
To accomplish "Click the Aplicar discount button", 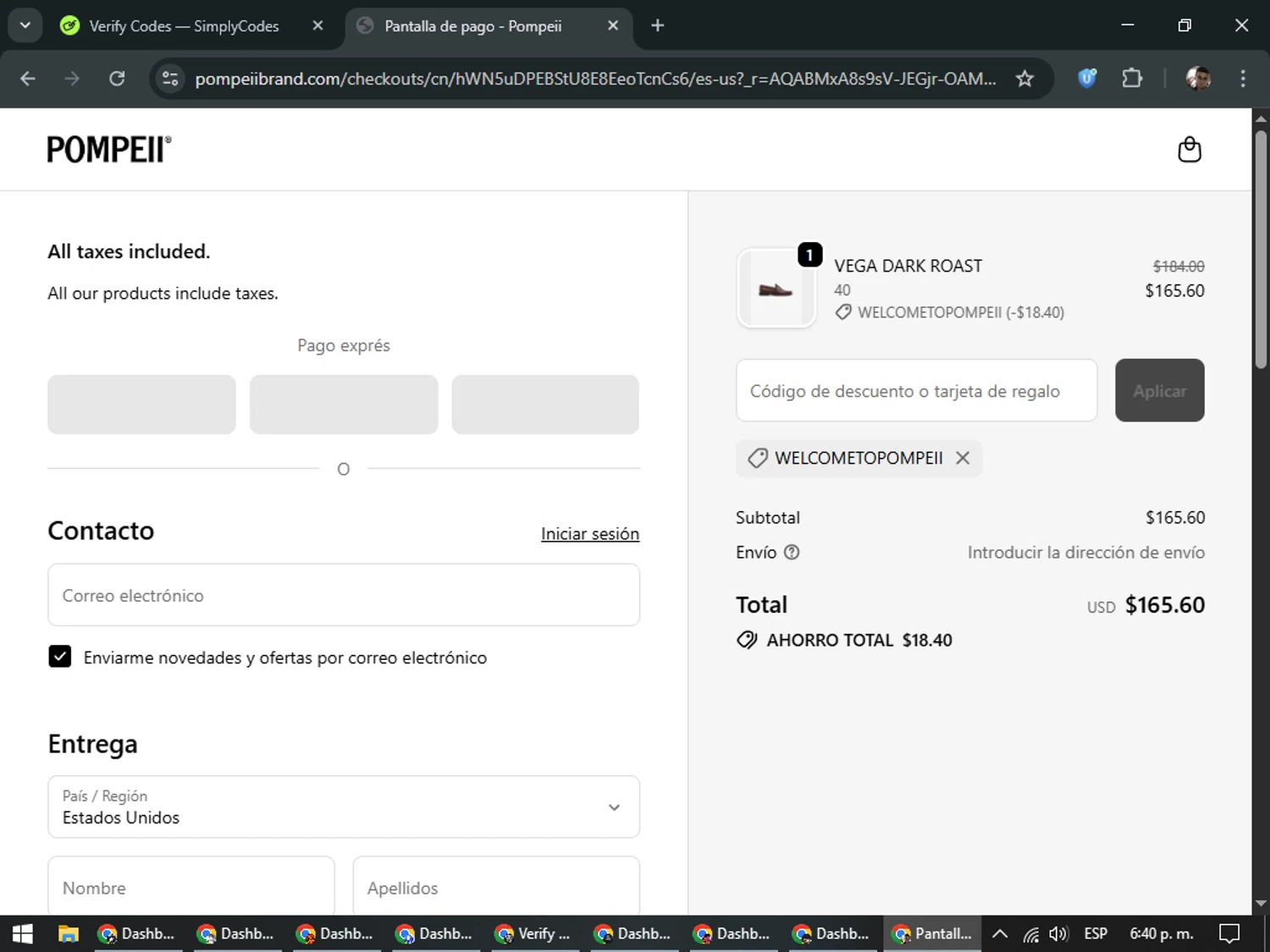I will 1159,390.
